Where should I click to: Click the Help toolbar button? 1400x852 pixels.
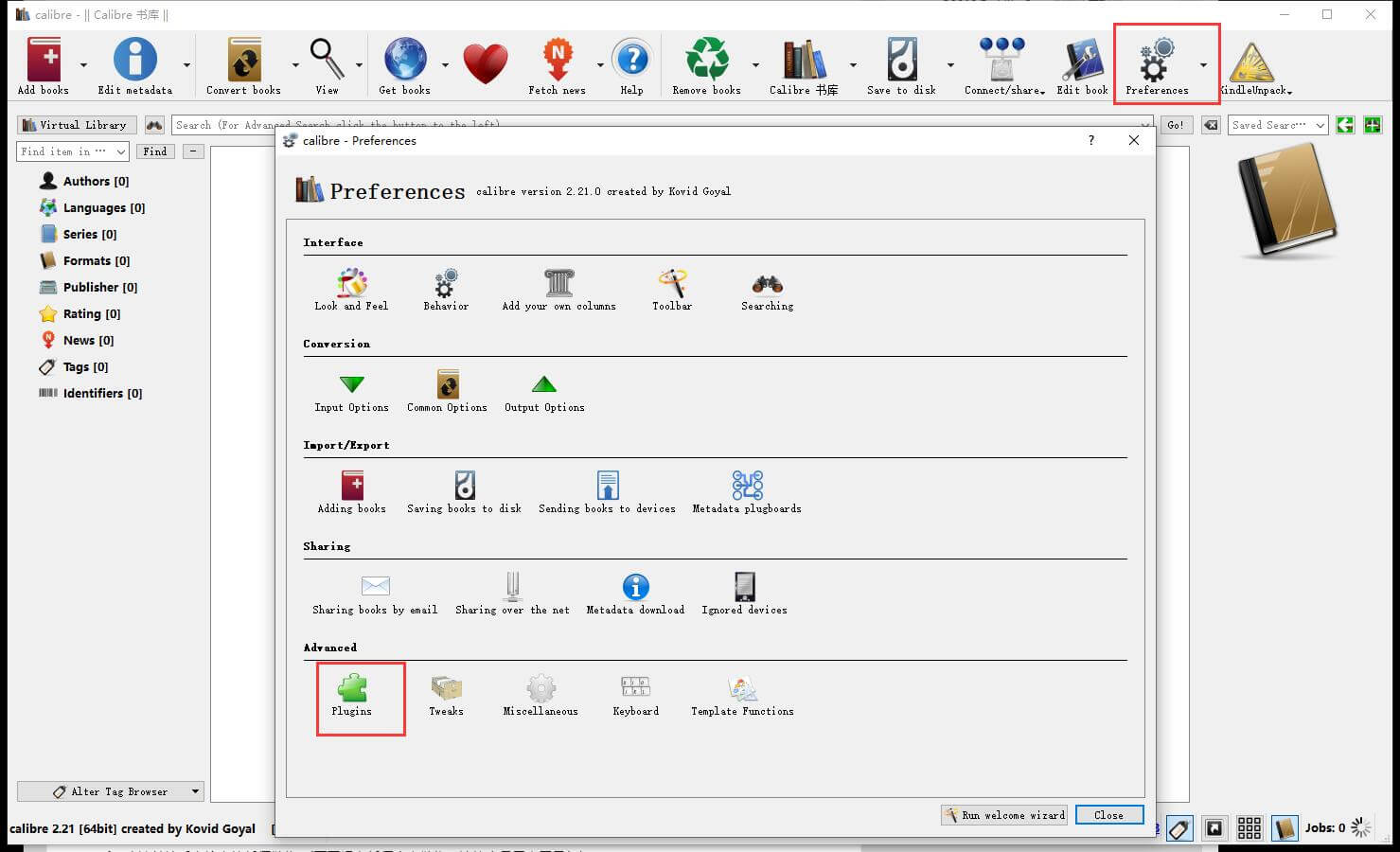tap(631, 64)
